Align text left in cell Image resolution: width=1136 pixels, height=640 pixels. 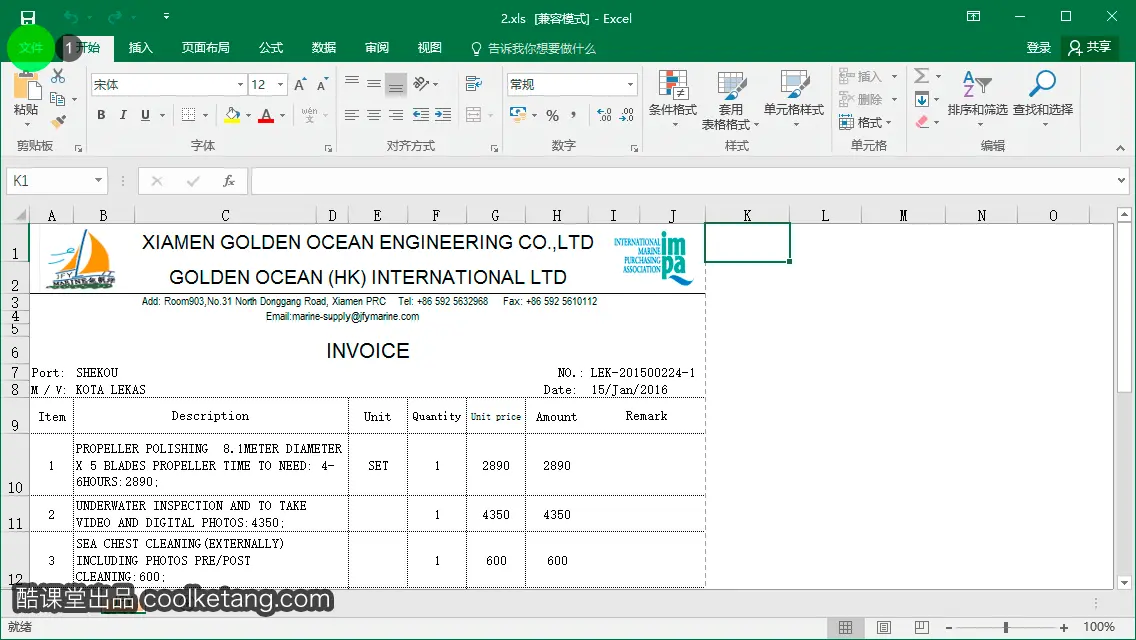[352, 115]
